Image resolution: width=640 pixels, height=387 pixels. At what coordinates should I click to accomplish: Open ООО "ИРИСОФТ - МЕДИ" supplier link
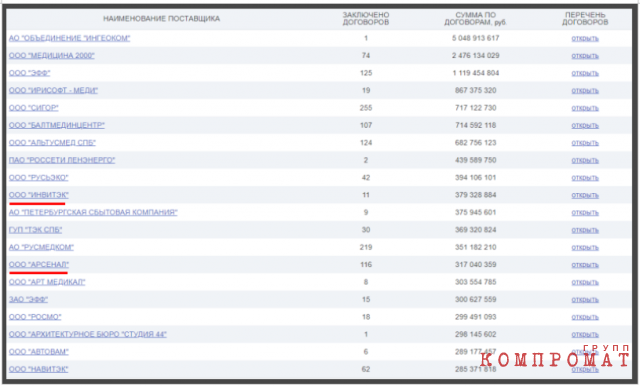53,90
